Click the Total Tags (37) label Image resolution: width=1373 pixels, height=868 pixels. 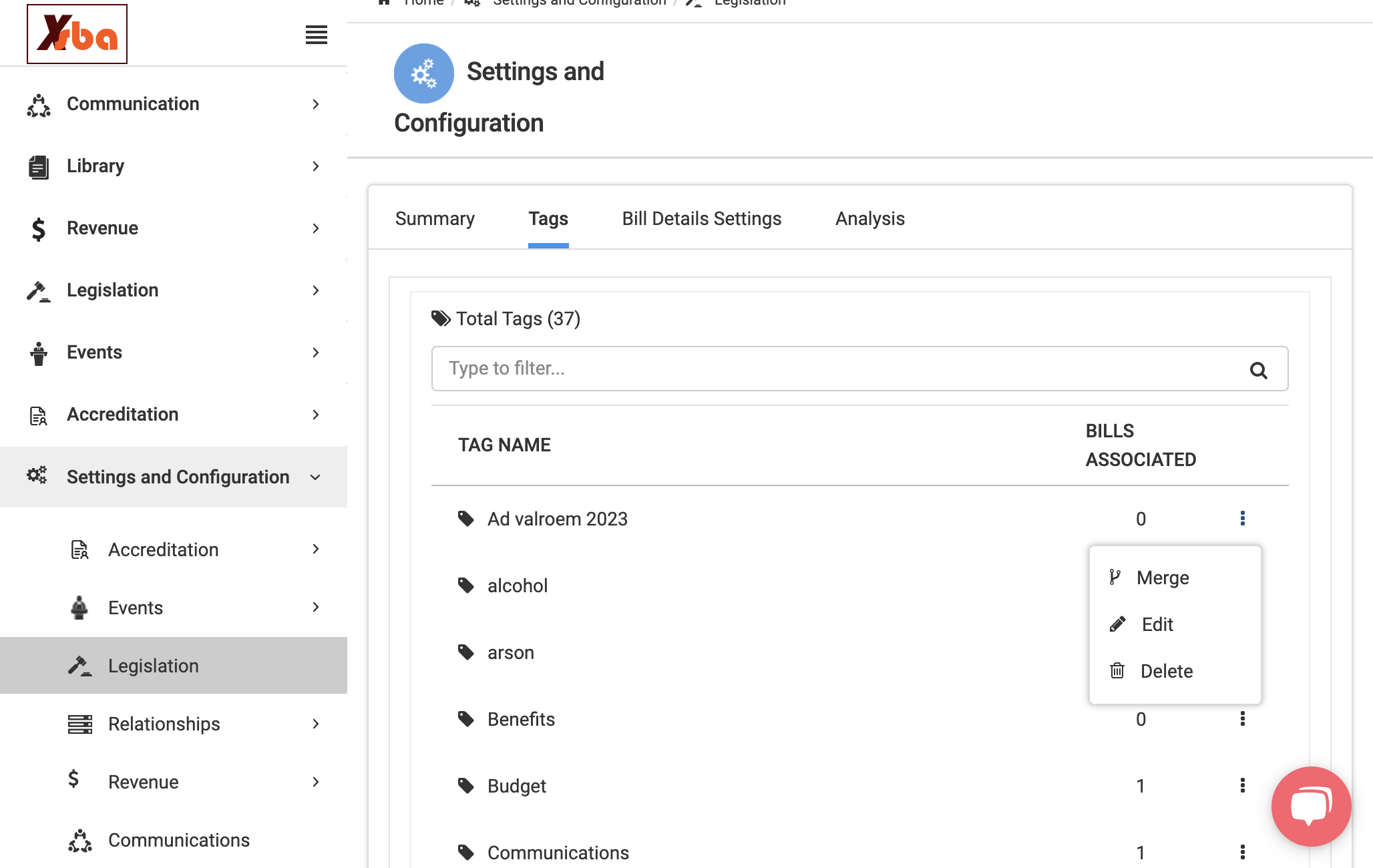[x=518, y=318]
